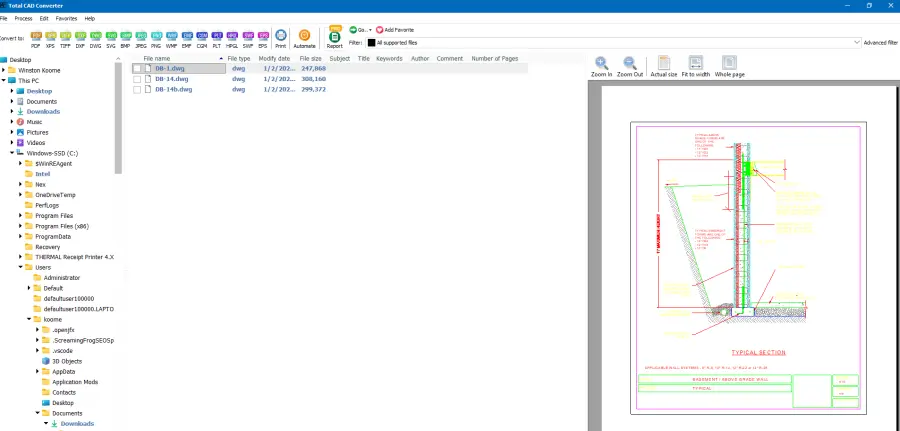The image size is (900, 431).
Task: Select the checkbox next to DB-14b.dwg
Action: [137, 90]
